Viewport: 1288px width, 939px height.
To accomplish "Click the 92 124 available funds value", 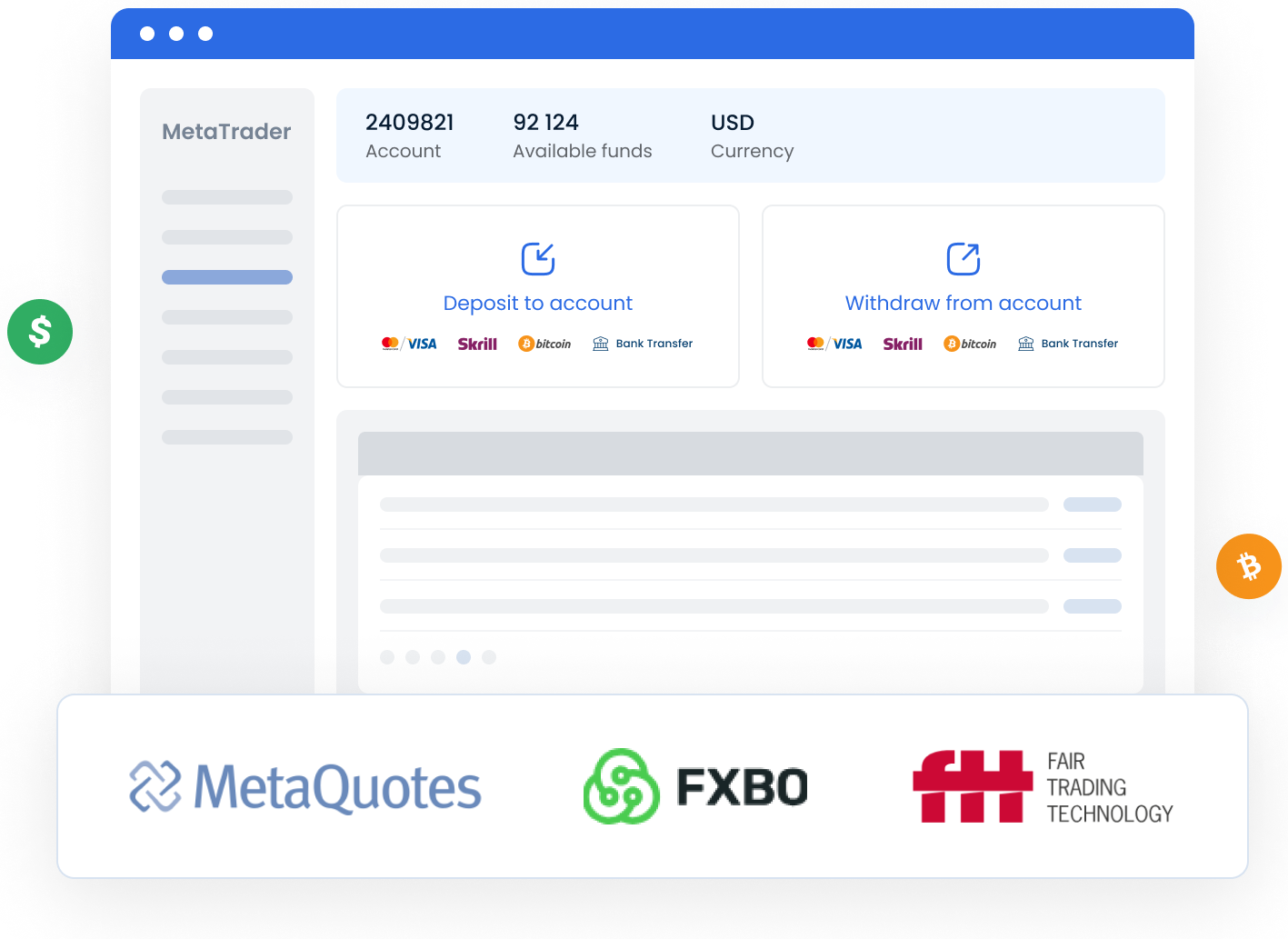I will point(545,123).
